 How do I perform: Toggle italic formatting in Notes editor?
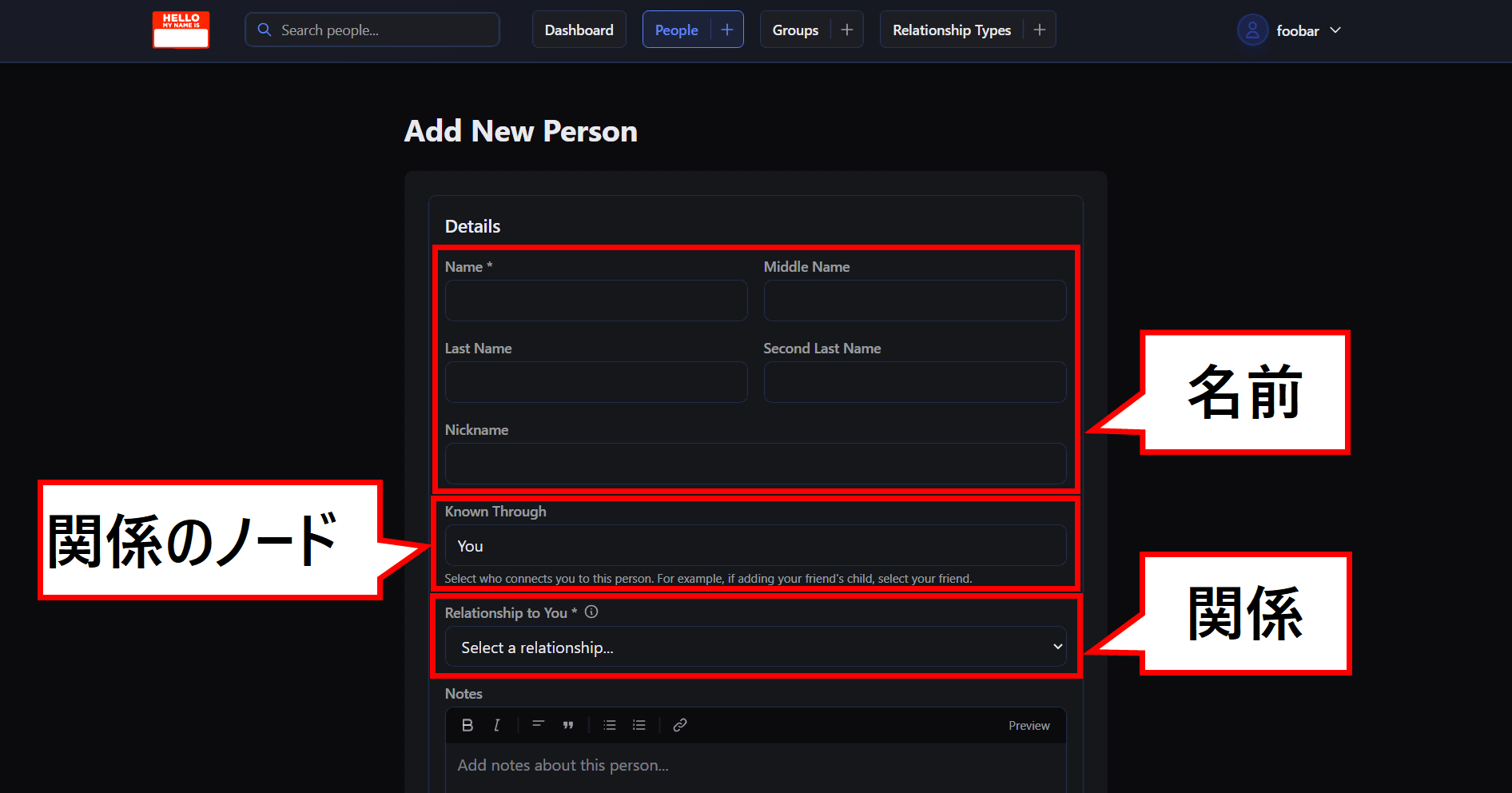[497, 725]
